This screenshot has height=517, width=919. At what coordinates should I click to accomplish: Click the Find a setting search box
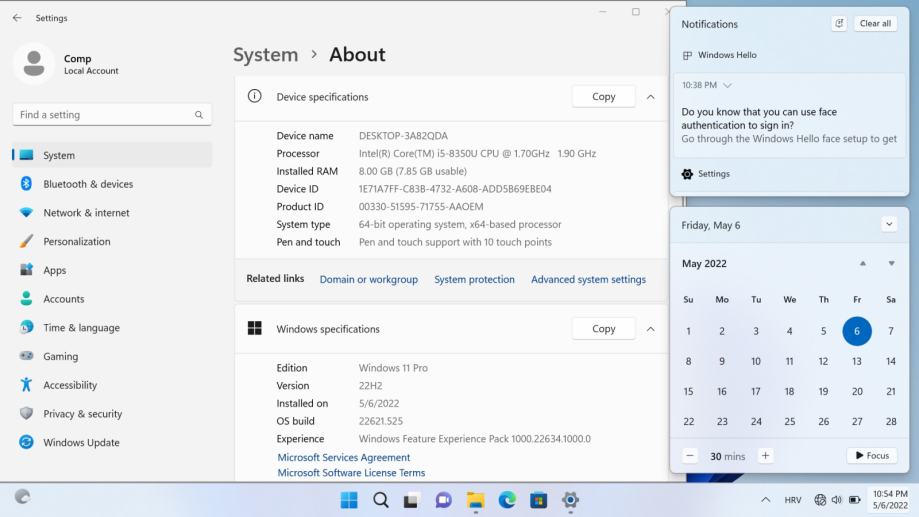[105, 115]
